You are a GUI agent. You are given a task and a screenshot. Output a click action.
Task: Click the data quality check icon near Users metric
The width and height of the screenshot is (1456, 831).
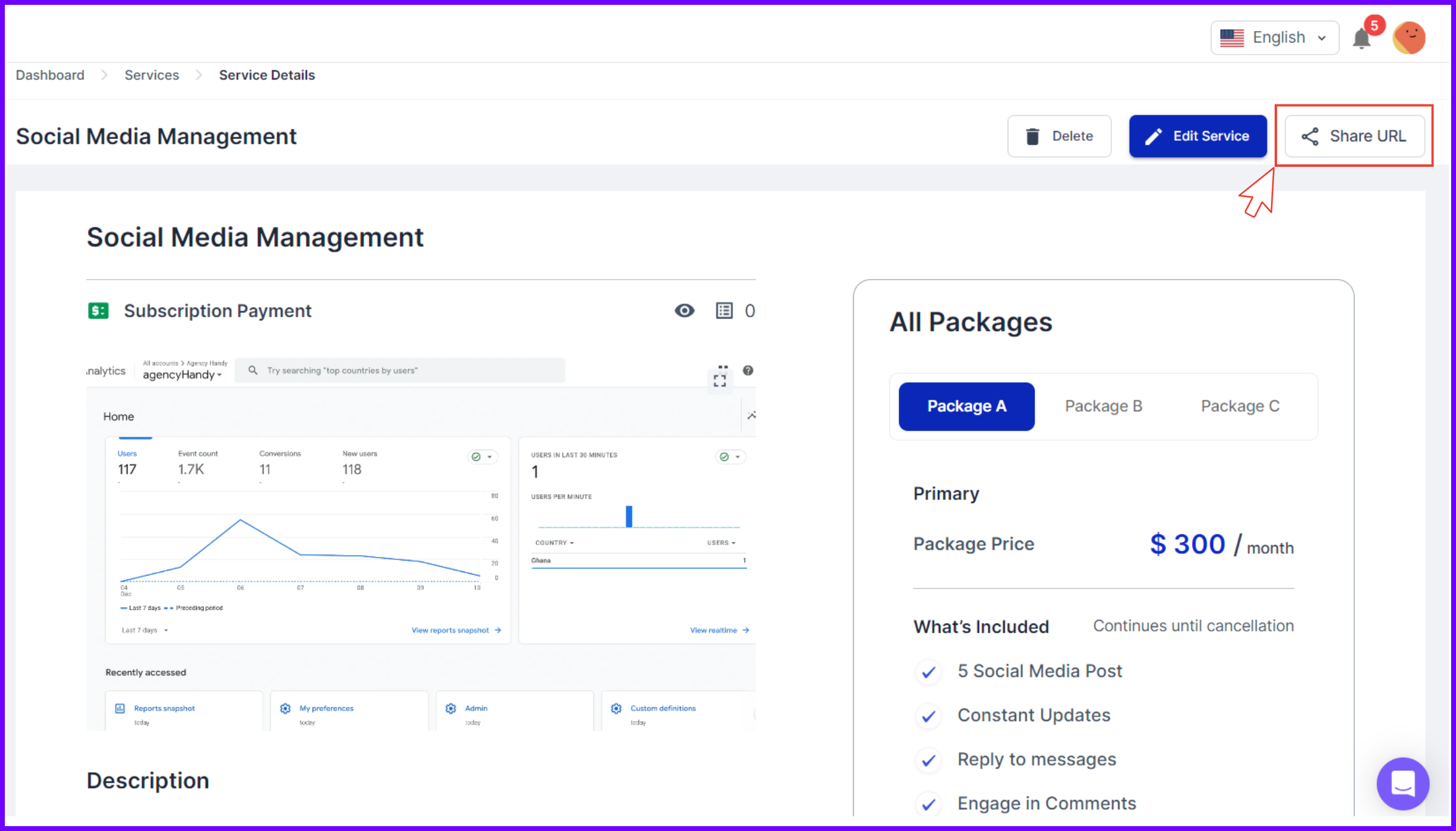477,456
